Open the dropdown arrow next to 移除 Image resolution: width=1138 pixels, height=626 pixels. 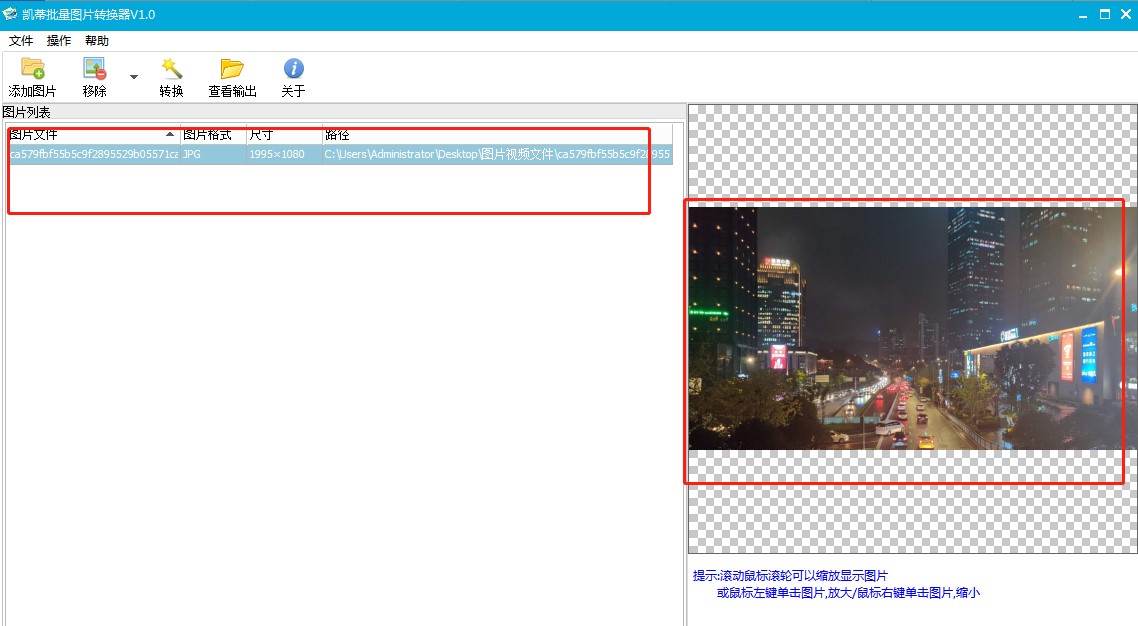pyautogui.click(x=134, y=77)
